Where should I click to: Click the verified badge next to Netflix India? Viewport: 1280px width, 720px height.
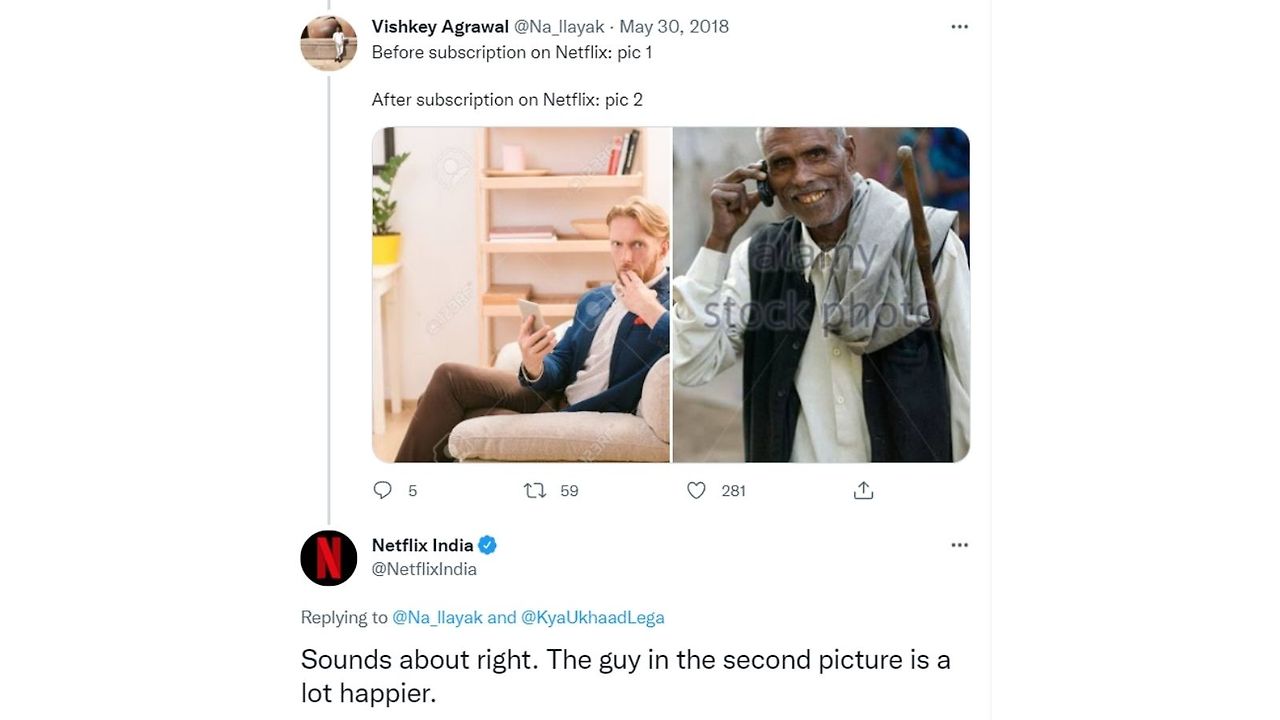pos(487,545)
